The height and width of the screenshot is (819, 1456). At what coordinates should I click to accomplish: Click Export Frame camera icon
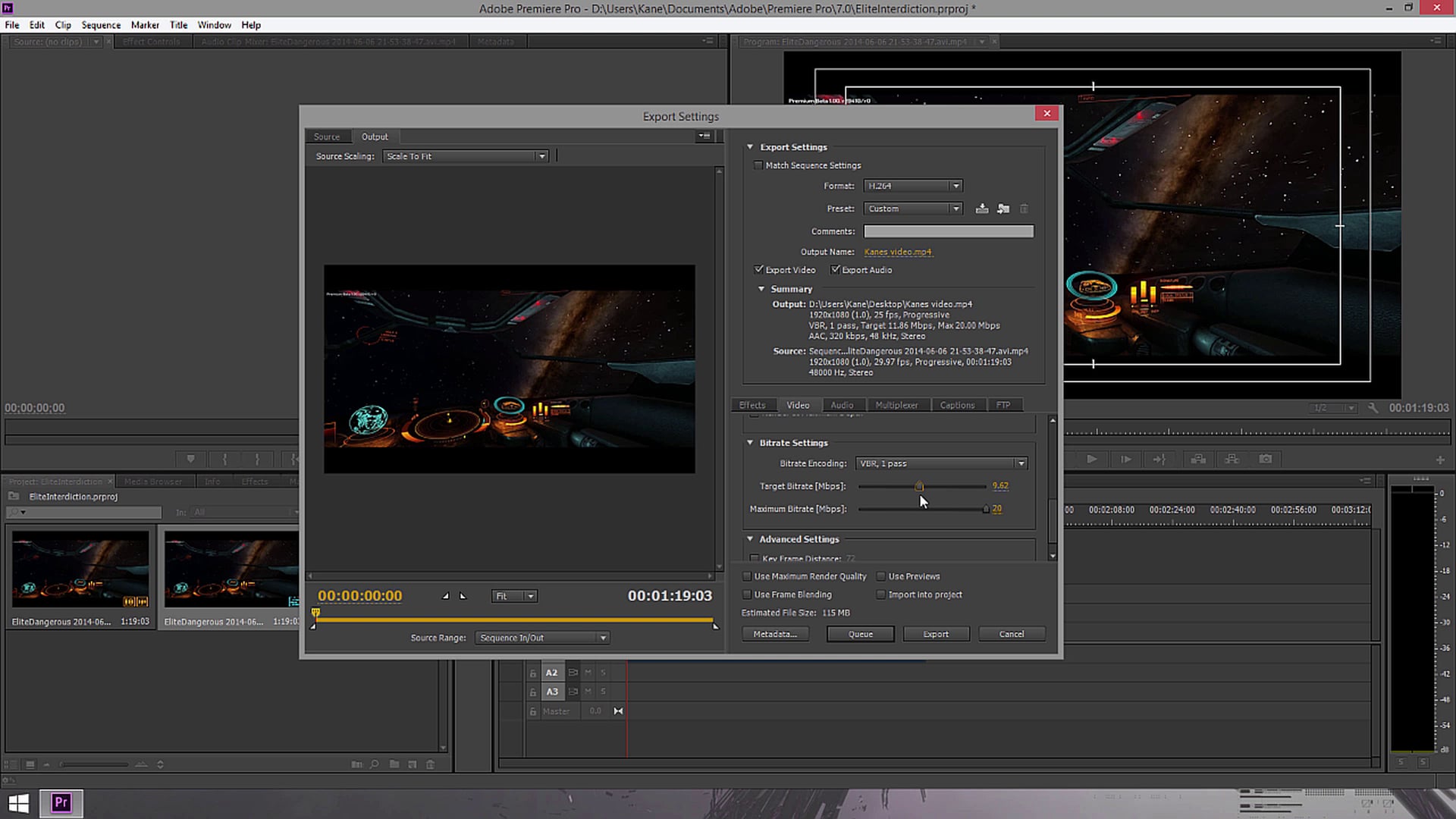click(x=1266, y=459)
